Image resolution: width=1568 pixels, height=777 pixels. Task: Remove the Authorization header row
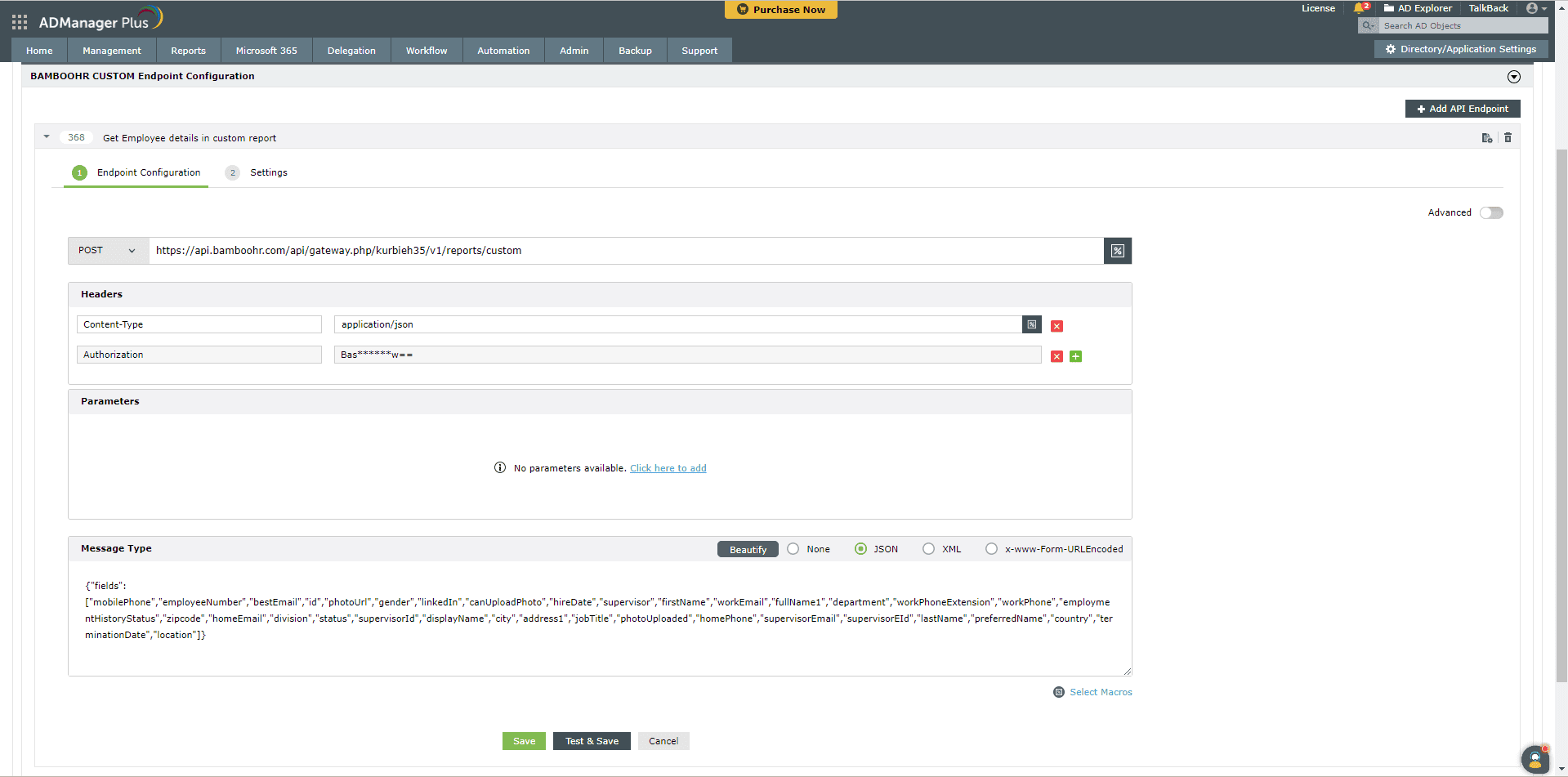click(1057, 356)
